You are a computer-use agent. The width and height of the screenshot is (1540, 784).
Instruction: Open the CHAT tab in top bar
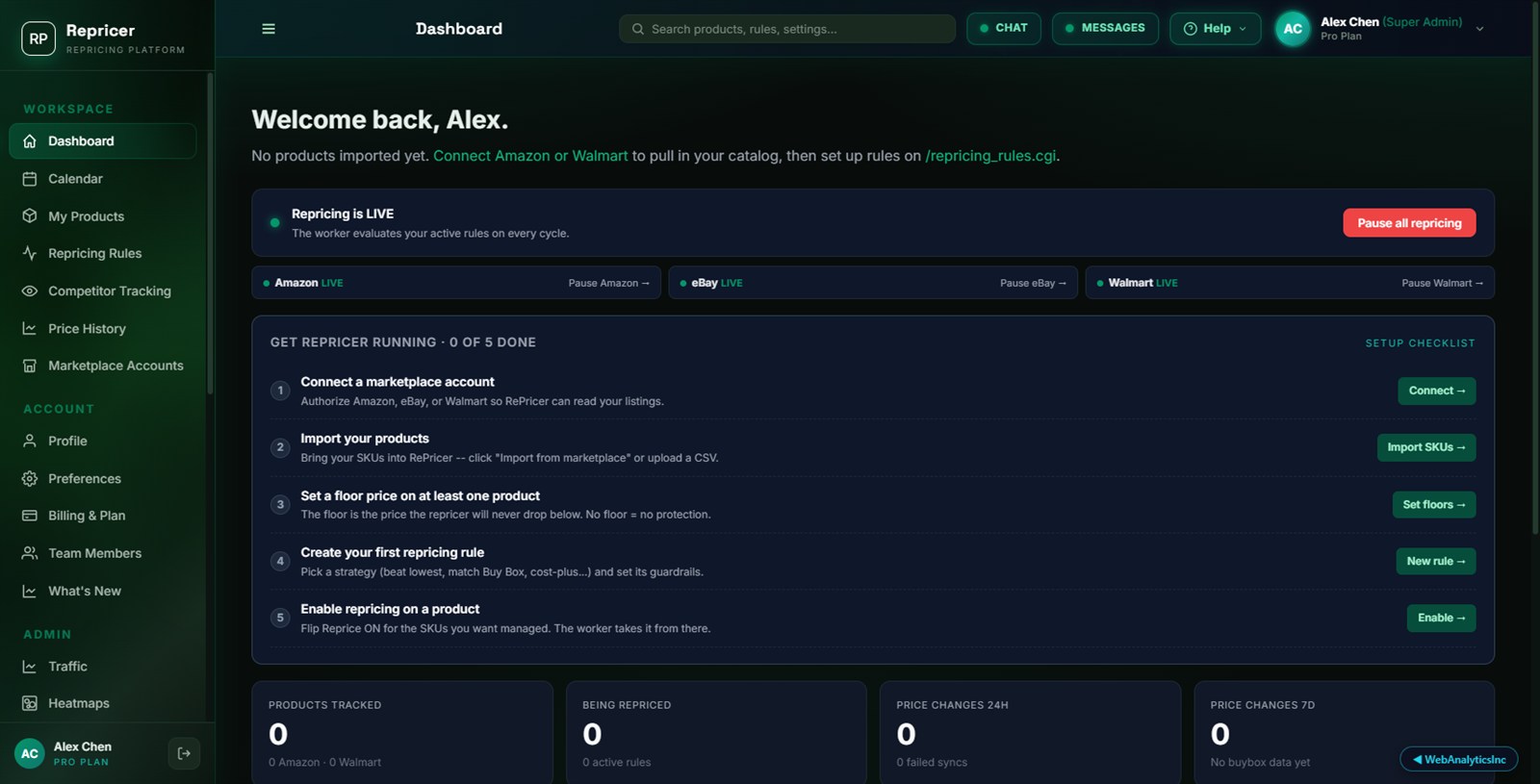[1004, 28]
